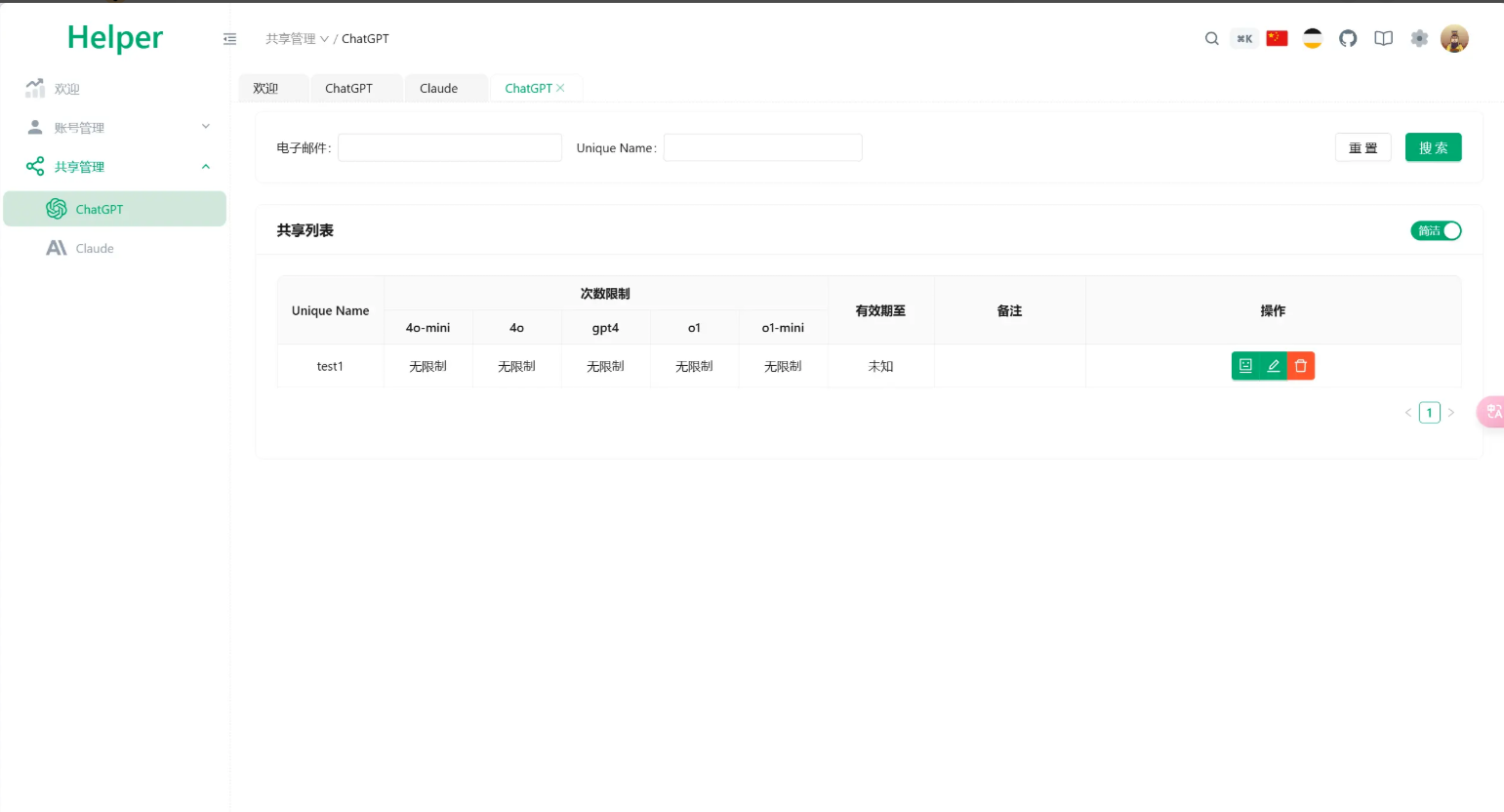The width and height of the screenshot is (1504, 812).
Task: Edit test1 with the pencil icon
Action: tap(1274, 366)
